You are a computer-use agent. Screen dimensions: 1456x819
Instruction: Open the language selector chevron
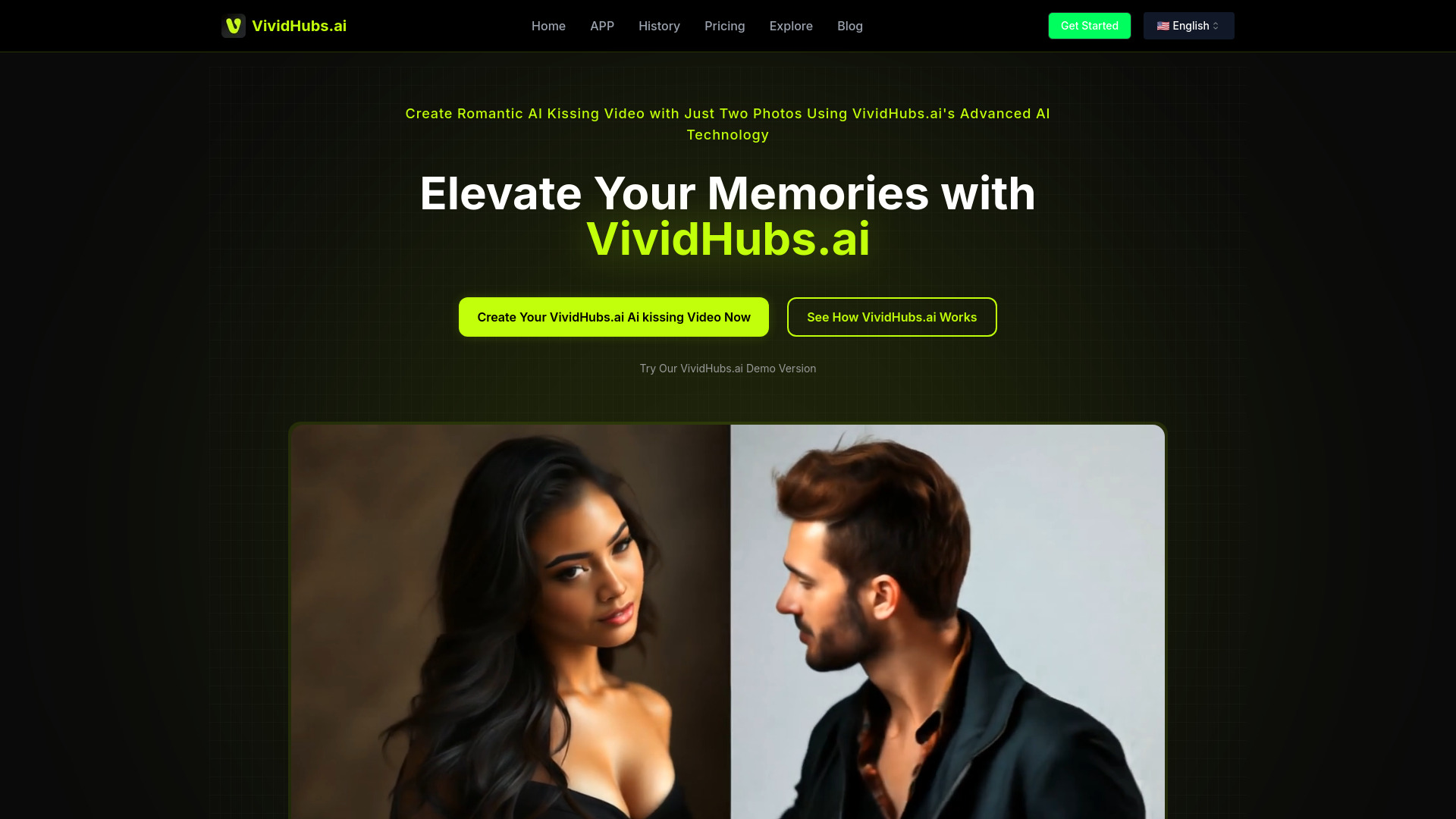pos(1216,26)
